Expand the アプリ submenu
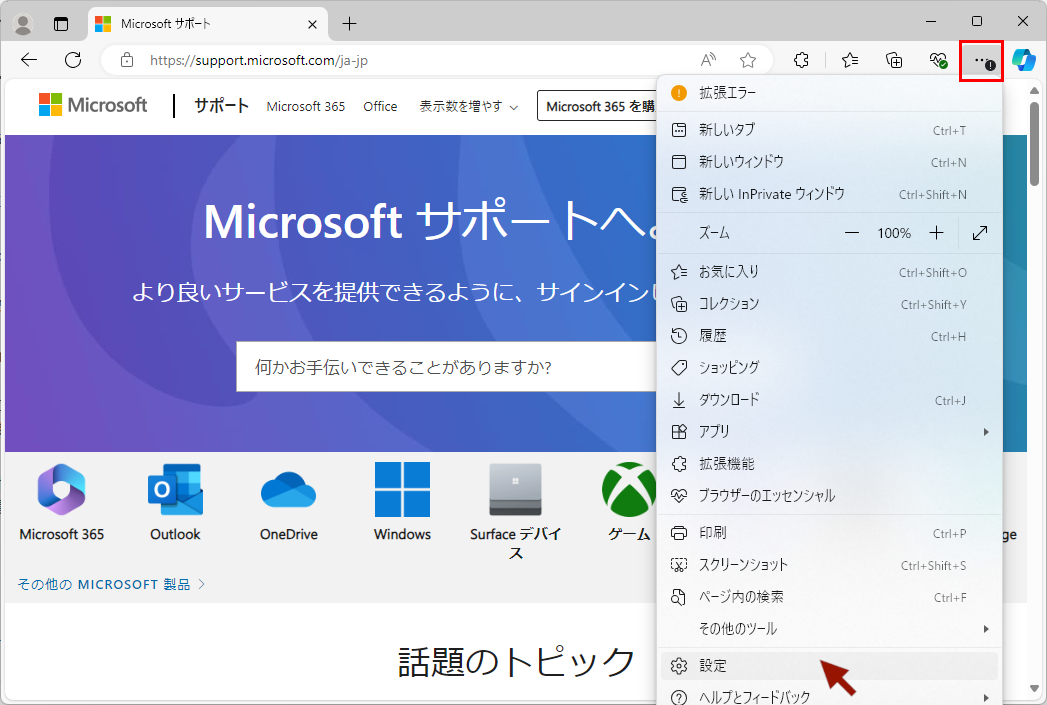This screenshot has width=1047, height=705. pyautogui.click(x=829, y=431)
